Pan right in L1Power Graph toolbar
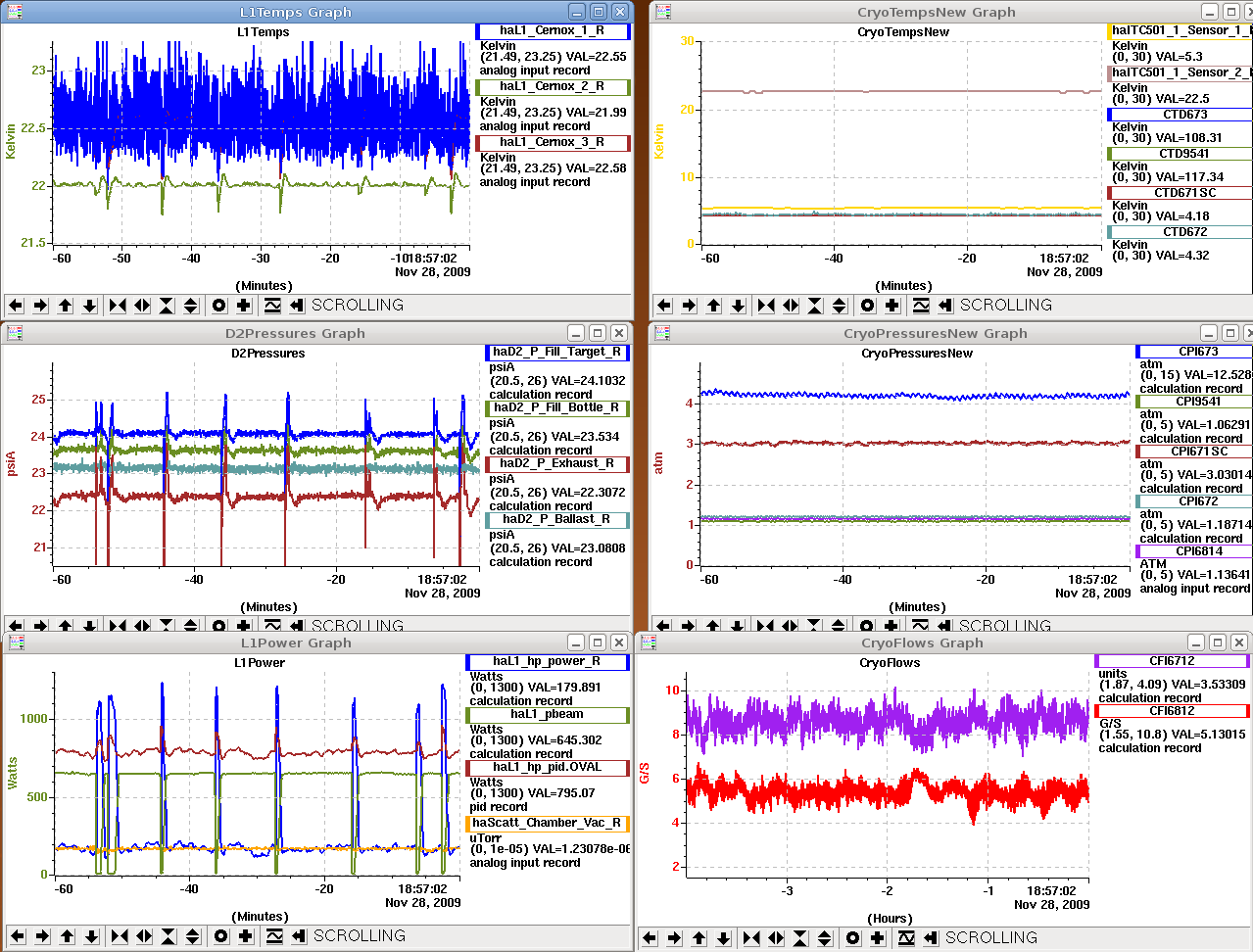 42,936
